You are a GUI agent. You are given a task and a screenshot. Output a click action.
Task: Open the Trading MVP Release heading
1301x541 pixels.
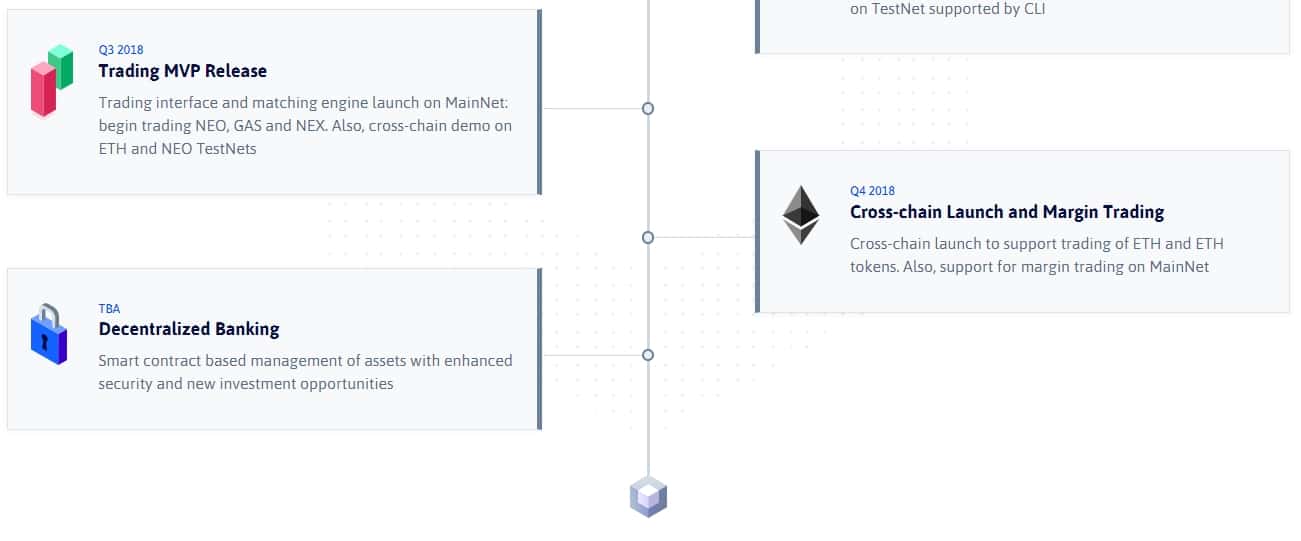pos(182,71)
